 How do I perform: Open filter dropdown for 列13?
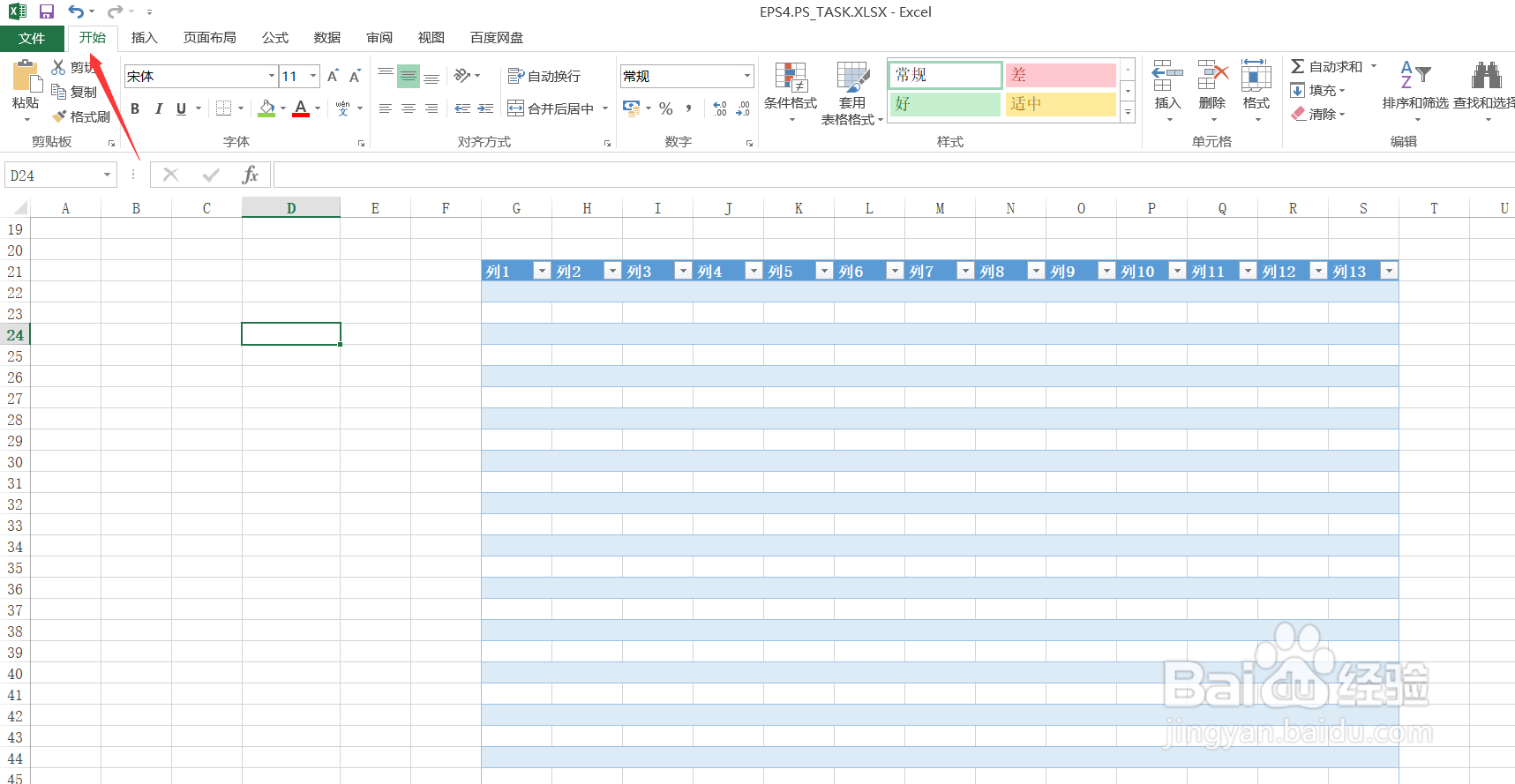point(1389,271)
